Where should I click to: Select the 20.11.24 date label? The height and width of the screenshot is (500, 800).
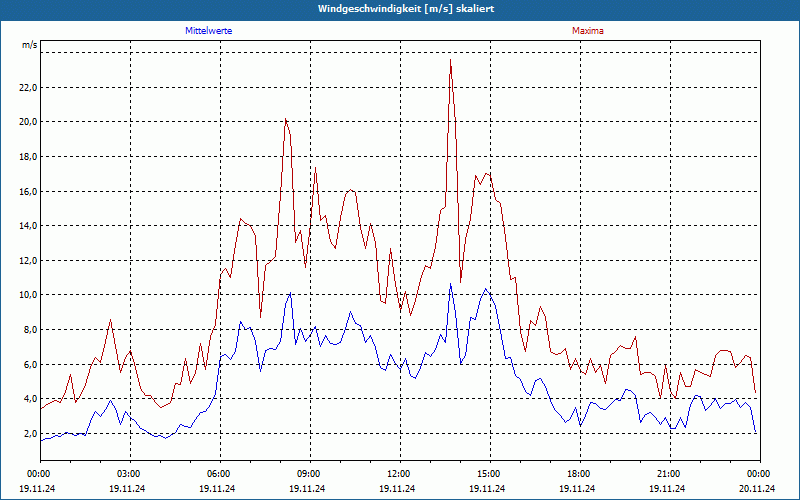tap(757, 488)
